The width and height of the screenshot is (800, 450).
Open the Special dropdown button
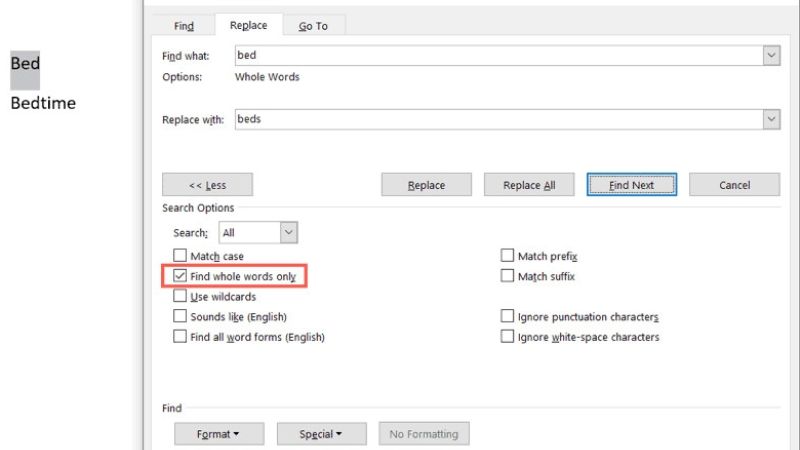(x=321, y=434)
